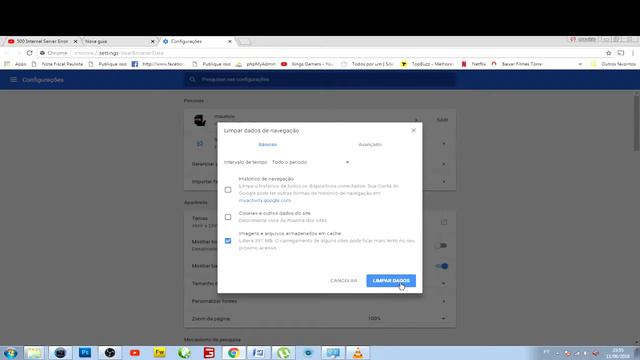Click the SAIR button in Pessoas section
The width and height of the screenshot is (640, 360).
click(x=442, y=120)
